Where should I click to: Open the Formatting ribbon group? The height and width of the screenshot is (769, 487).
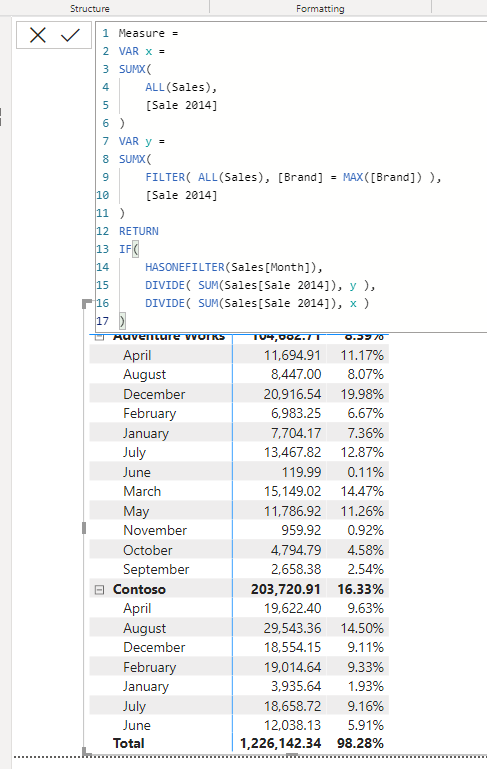click(320, 8)
